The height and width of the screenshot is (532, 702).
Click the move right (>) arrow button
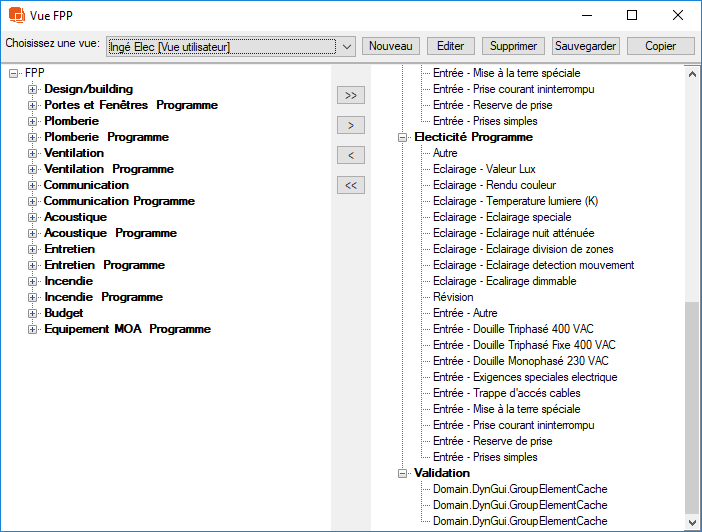350,125
